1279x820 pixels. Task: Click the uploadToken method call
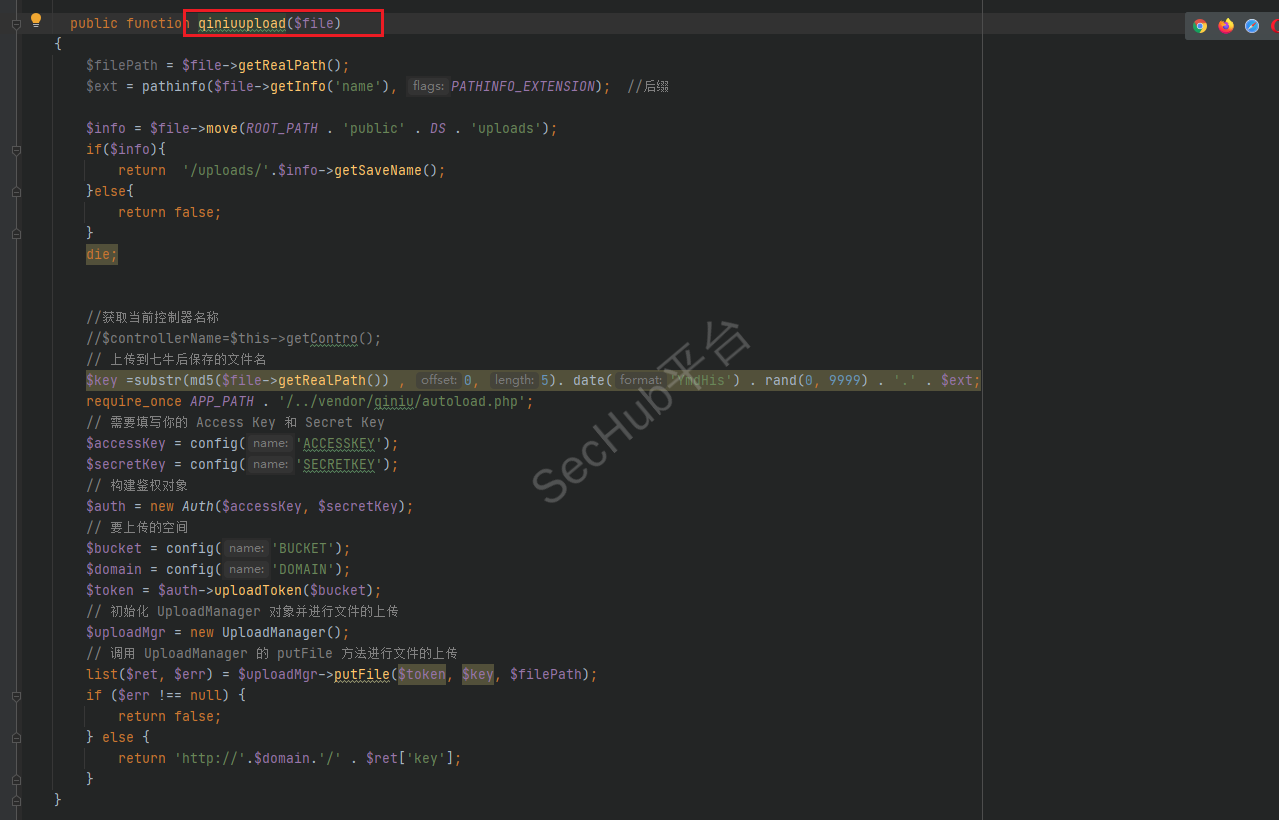coord(257,590)
